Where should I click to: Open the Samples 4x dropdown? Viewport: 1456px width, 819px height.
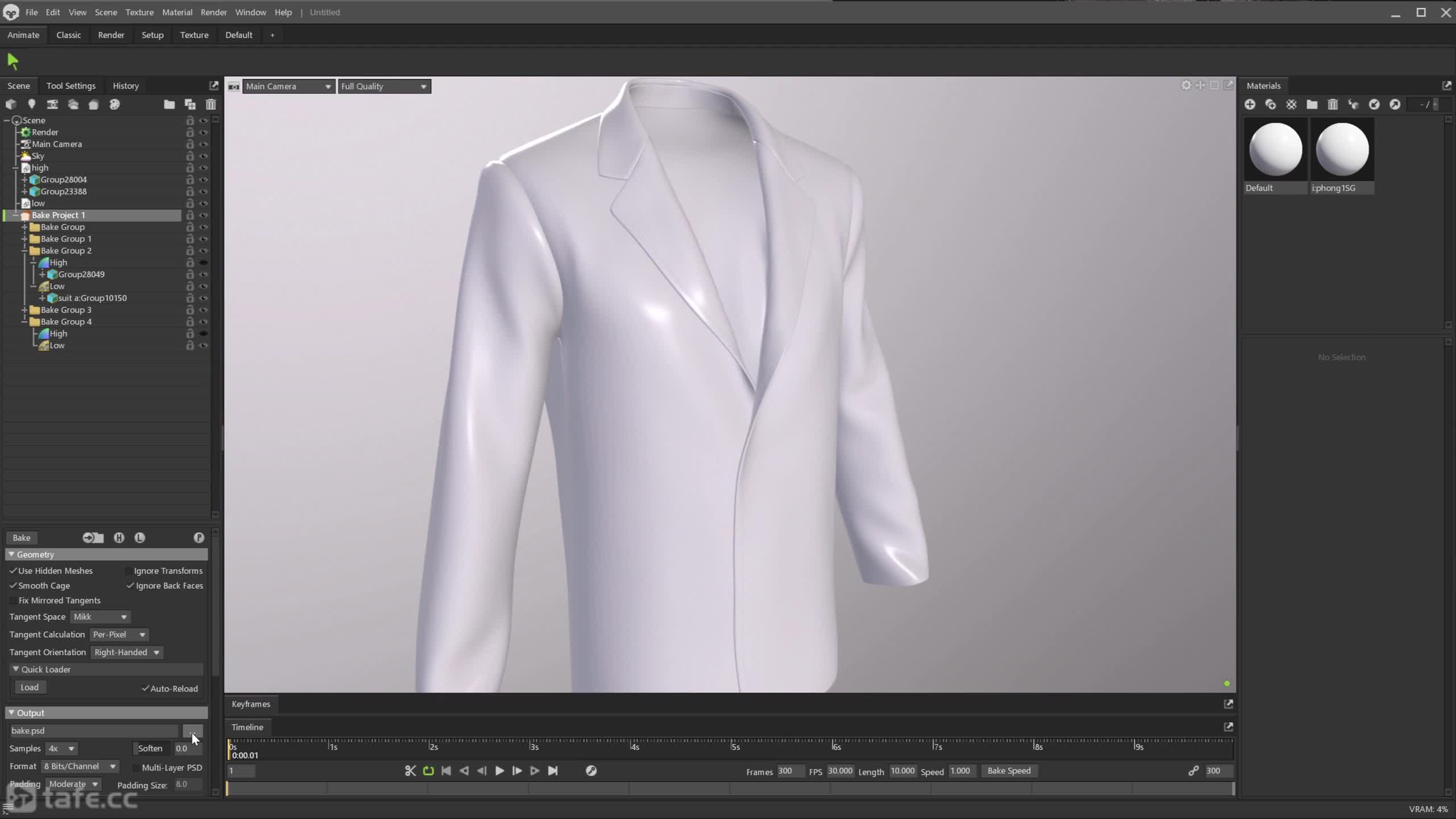tap(61, 748)
